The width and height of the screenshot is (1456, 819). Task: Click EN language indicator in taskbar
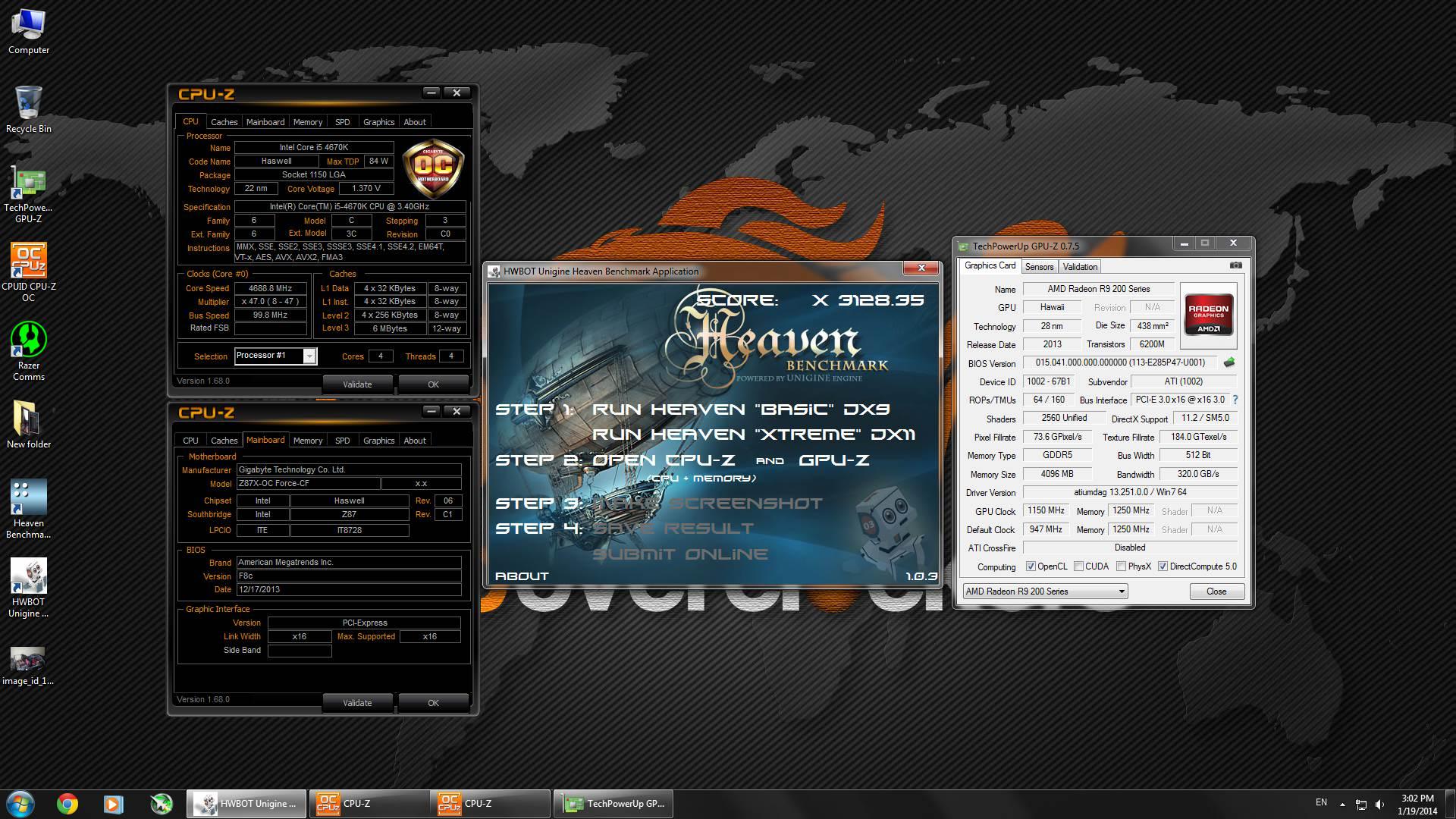click(1321, 802)
